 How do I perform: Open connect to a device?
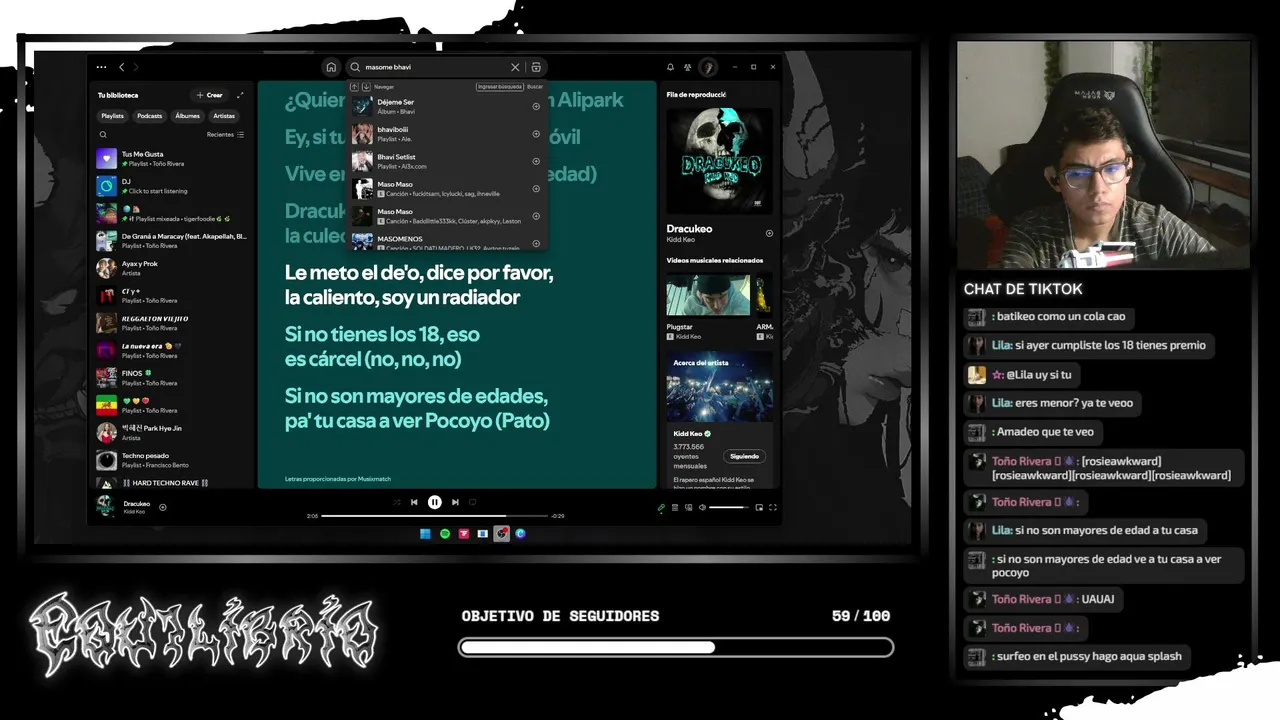click(689, 507)
